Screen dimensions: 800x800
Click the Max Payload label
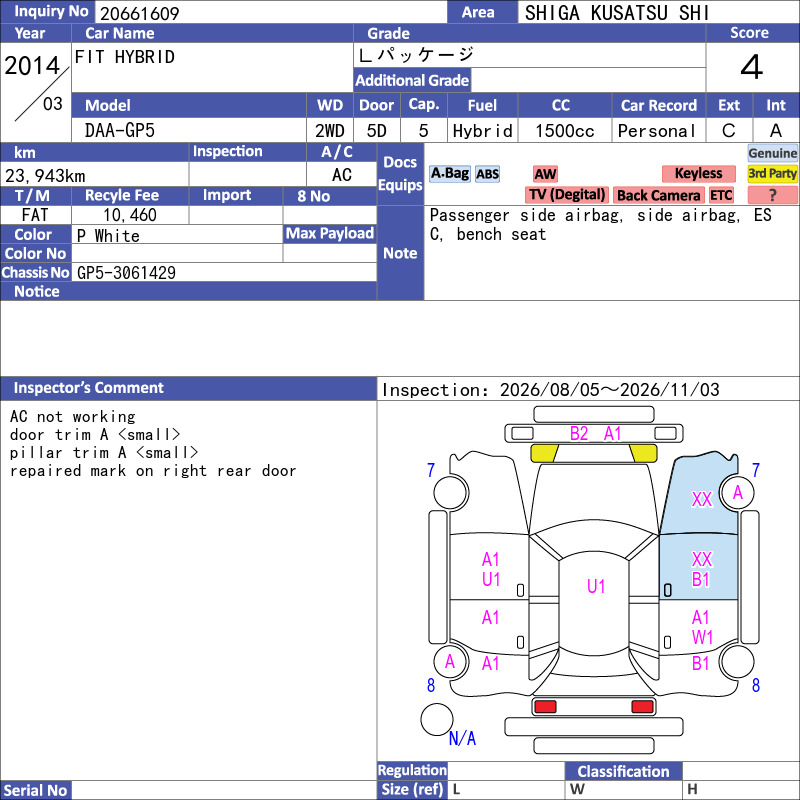pos(330,233)
